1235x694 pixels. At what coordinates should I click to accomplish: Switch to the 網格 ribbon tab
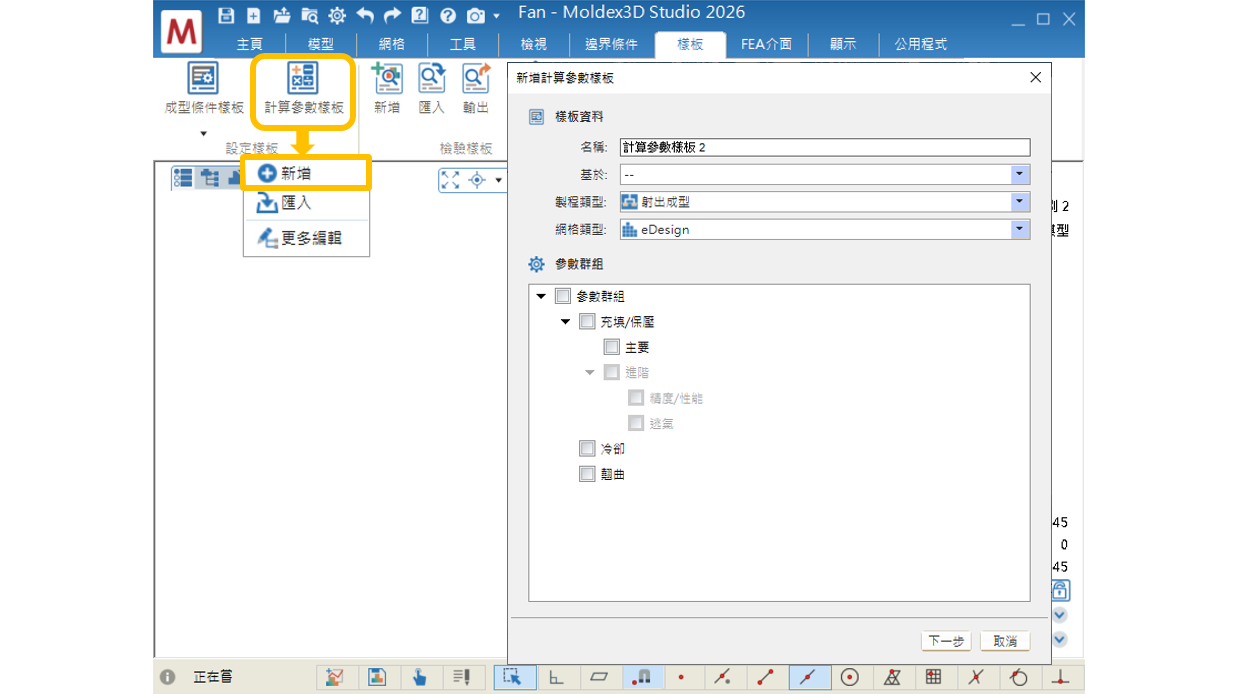[392, 44]
